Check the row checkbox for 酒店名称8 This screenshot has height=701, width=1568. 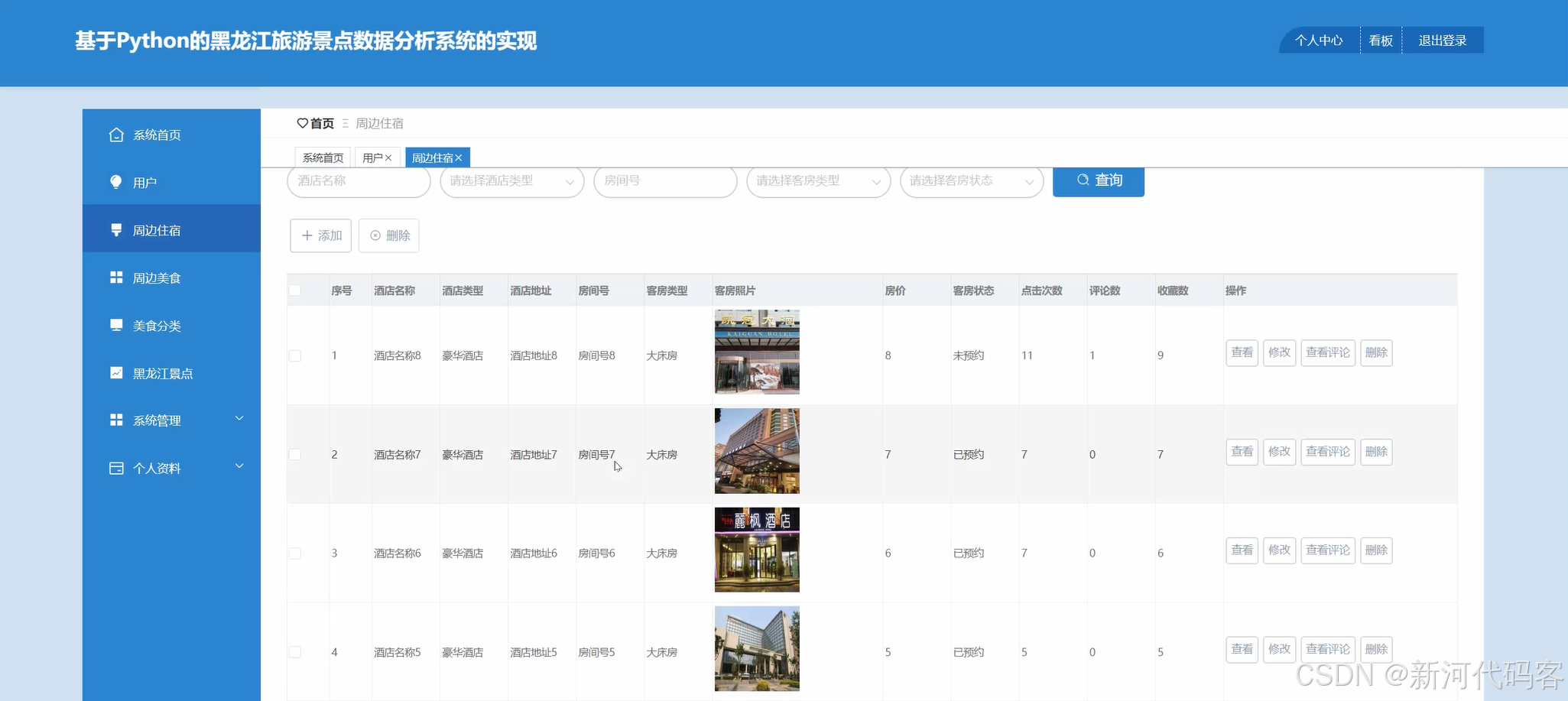click(295, 355)
